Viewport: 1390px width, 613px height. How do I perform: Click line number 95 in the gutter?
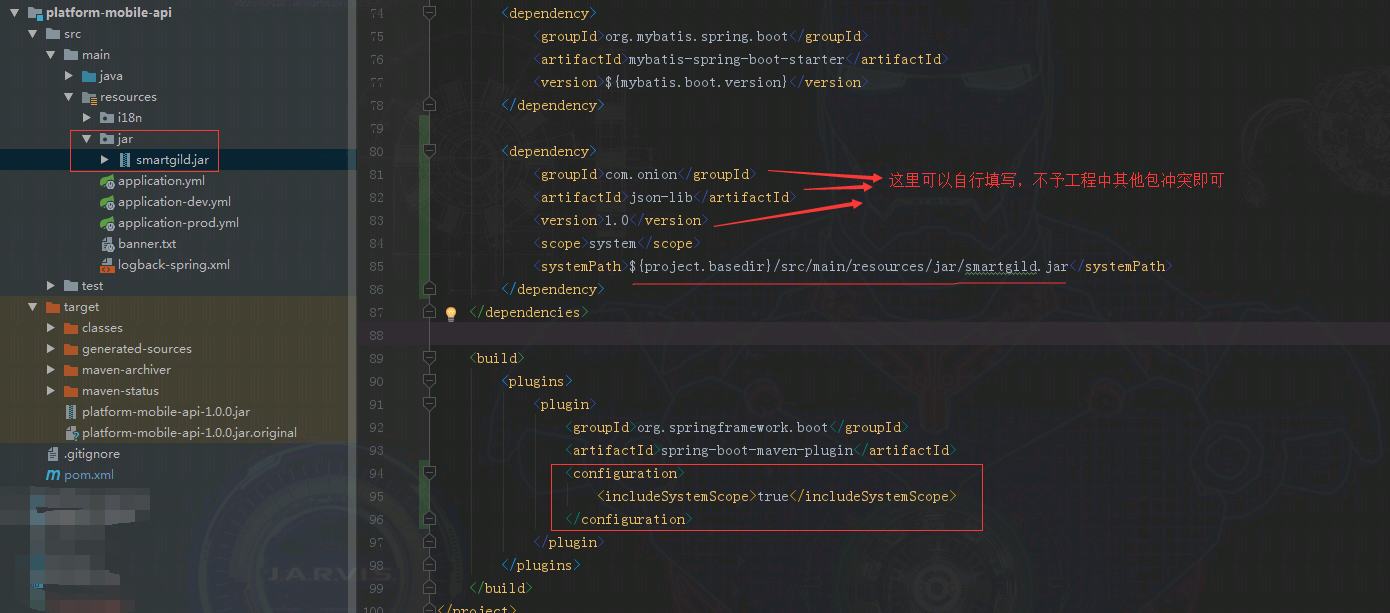pos(376,496)
